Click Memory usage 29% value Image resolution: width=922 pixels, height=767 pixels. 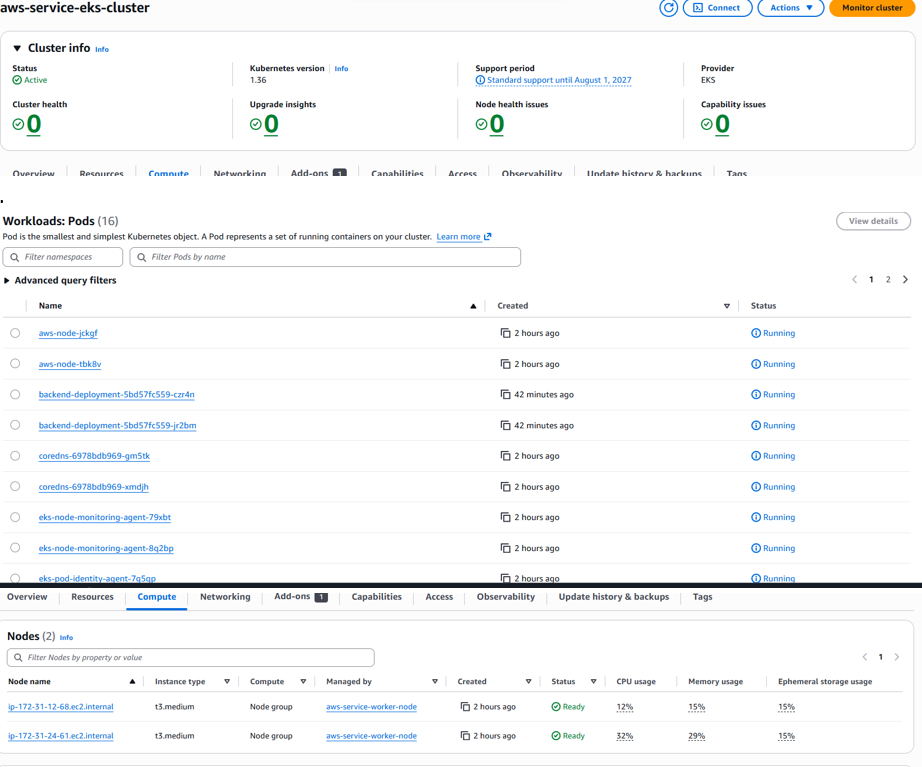(x=697, y=736)
